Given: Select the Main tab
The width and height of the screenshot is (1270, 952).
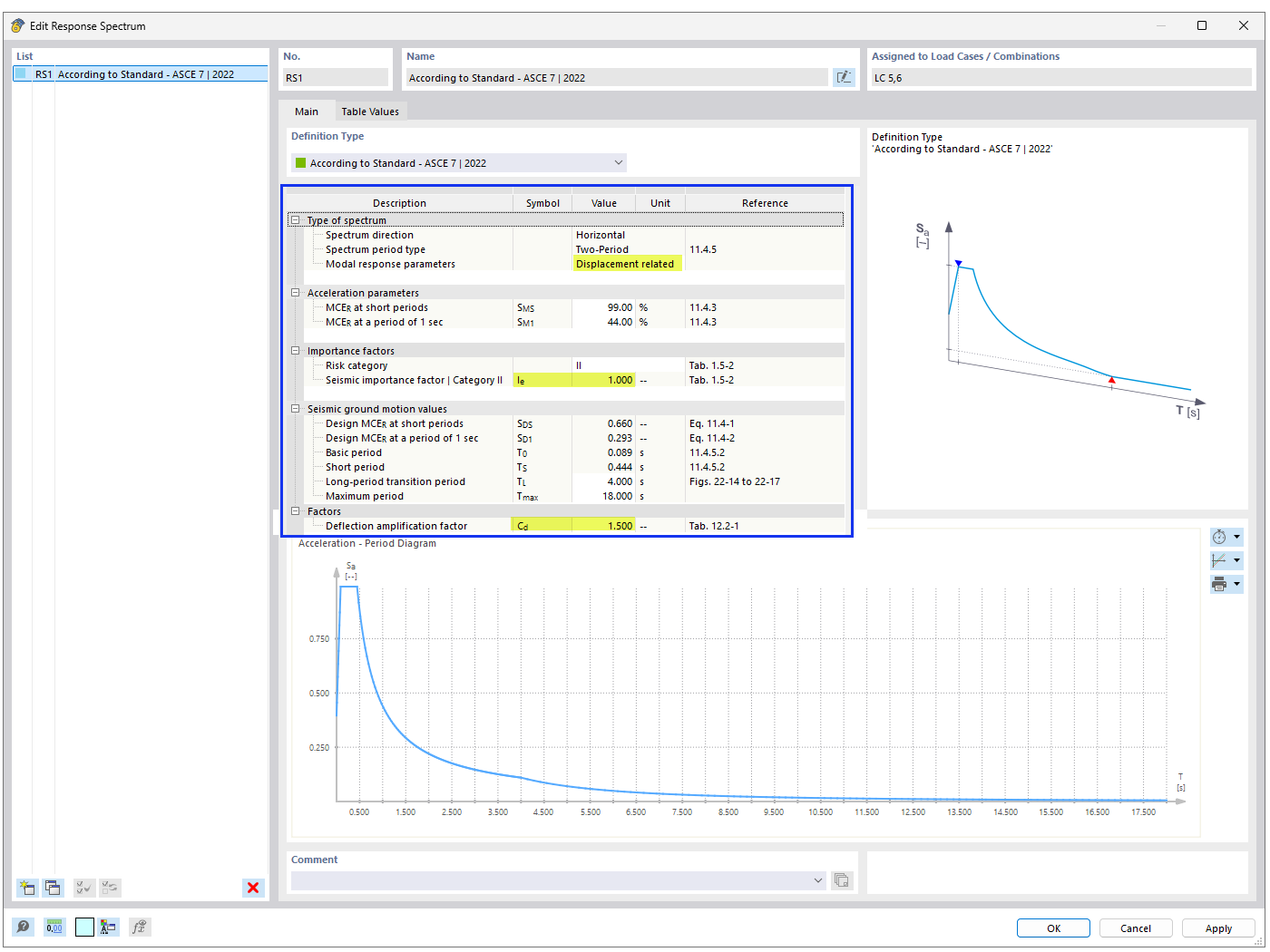Looking at the screenshot, I should [x=308, y=111].
